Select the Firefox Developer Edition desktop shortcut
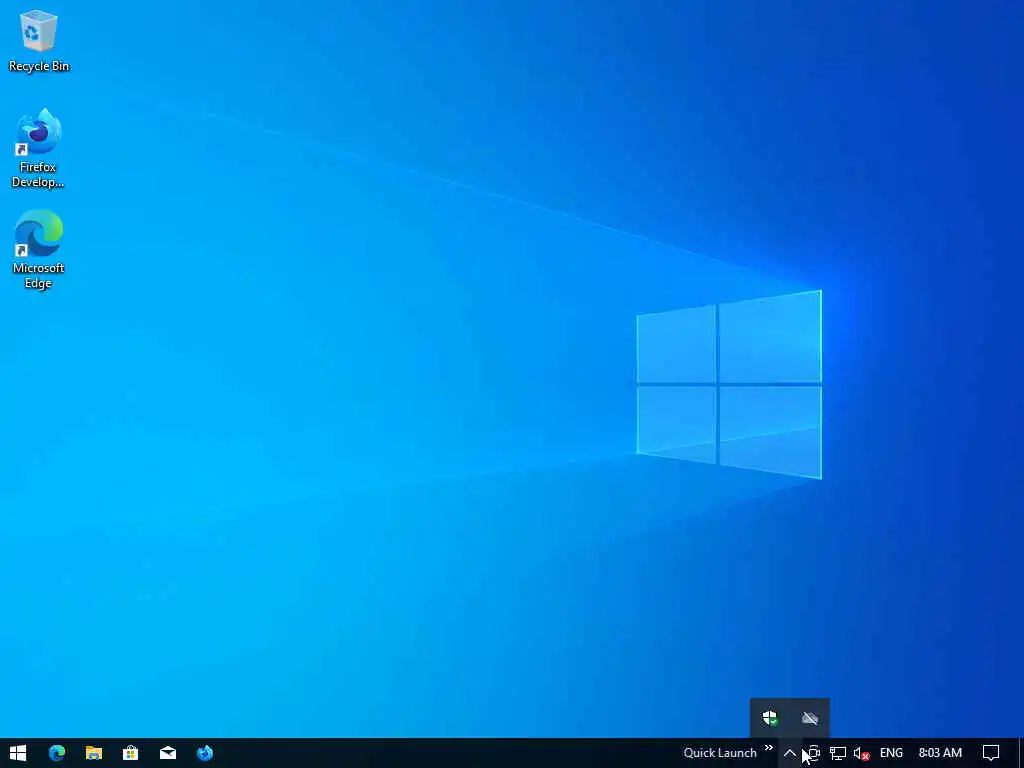 pyautogui.click(x=38, y=148)
